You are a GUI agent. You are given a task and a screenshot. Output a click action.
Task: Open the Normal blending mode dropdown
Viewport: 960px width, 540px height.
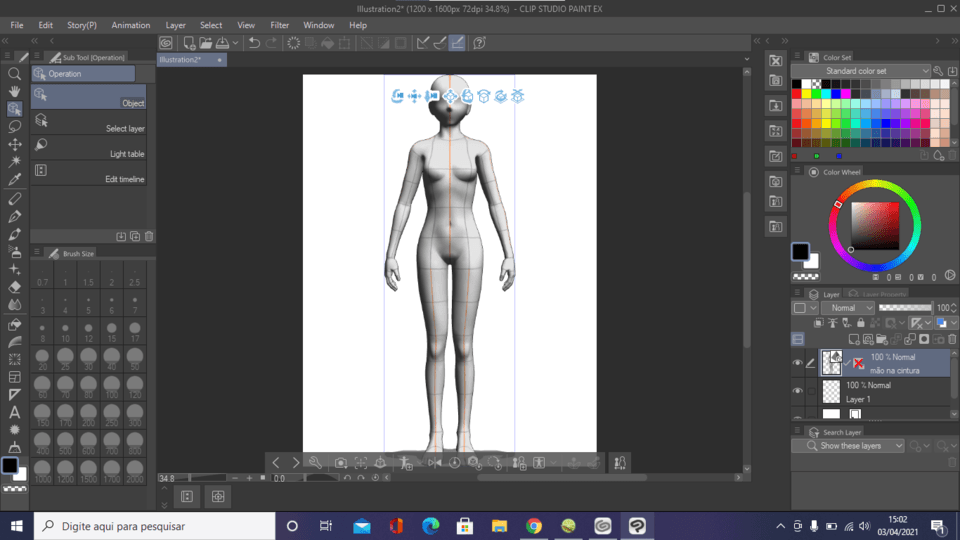point(848,308)
